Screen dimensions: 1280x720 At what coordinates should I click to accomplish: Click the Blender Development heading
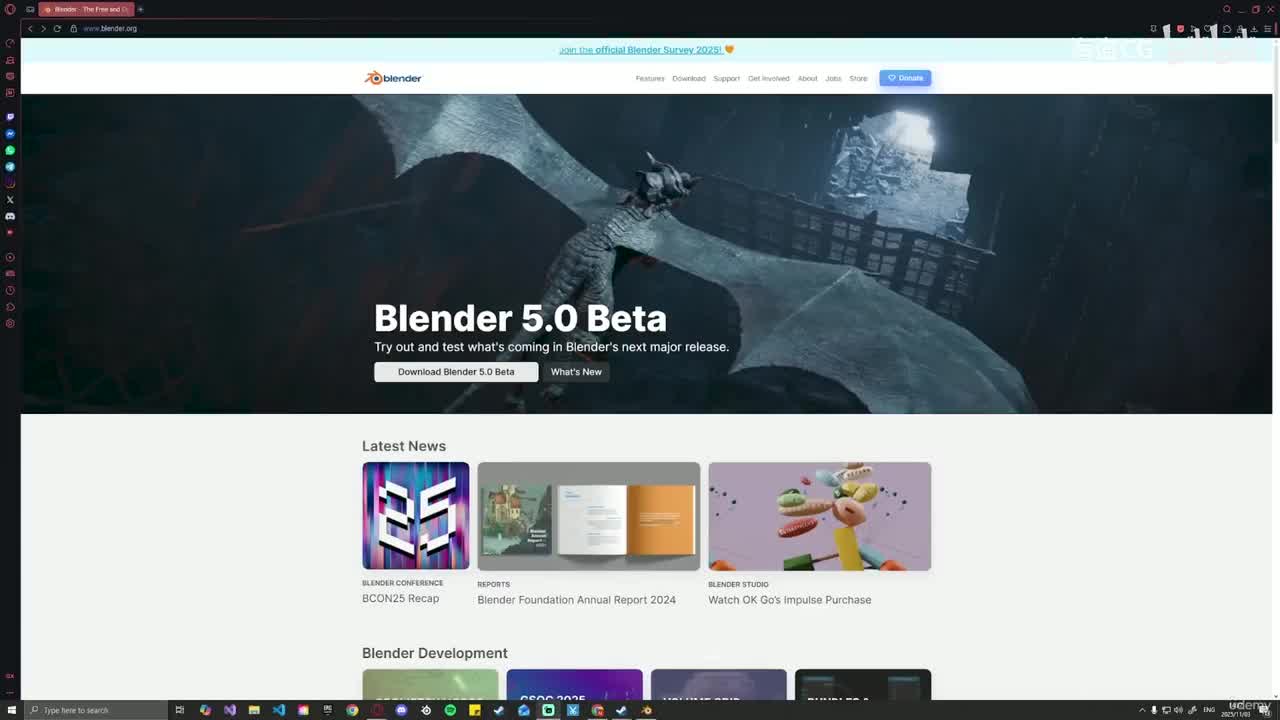coord(435,653)
